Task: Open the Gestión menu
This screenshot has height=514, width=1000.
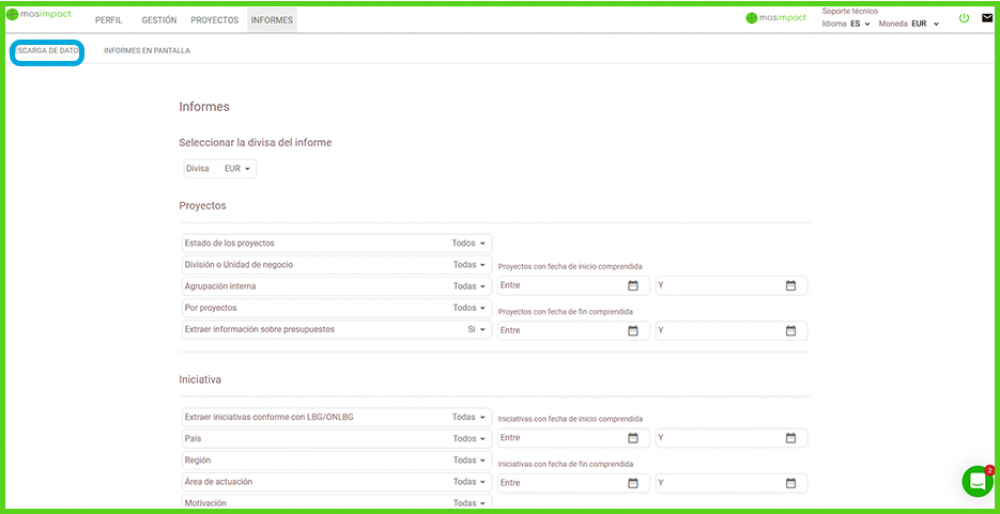Action: pyautogui.click(x=159, y=20)
